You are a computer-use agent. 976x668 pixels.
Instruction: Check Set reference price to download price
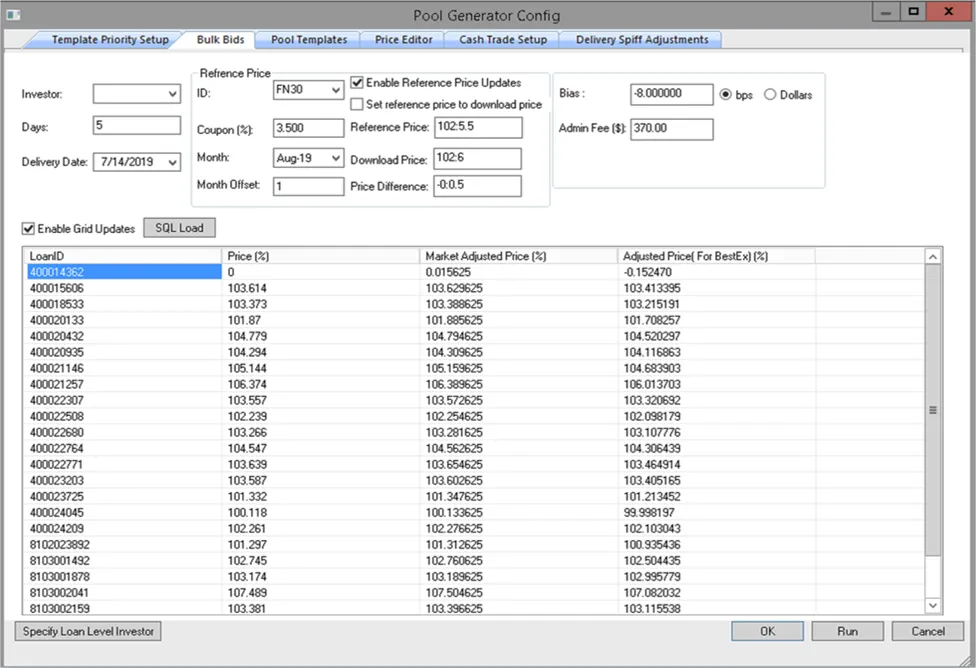[x=357, y=104]
